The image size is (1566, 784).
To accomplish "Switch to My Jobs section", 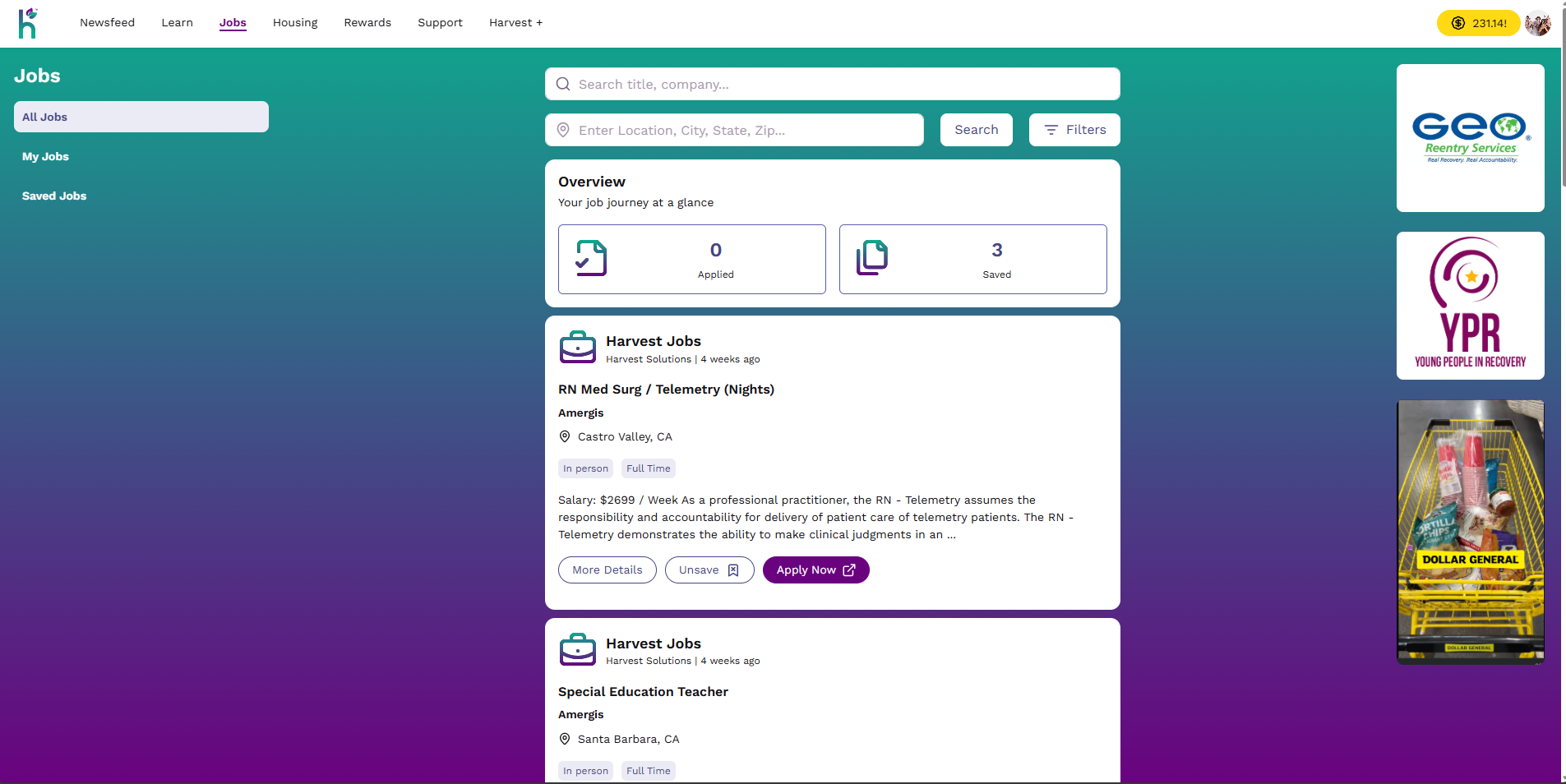I will click(45, 156).
